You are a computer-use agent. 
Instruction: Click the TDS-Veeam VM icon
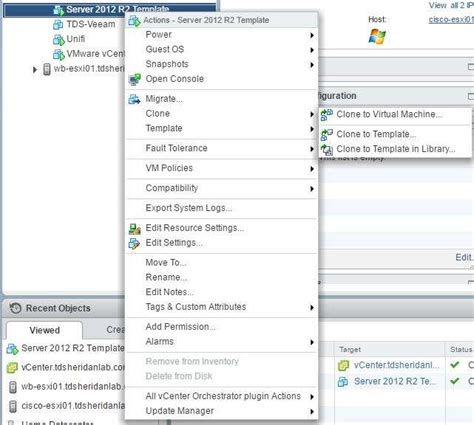click(x=58, y=24)
